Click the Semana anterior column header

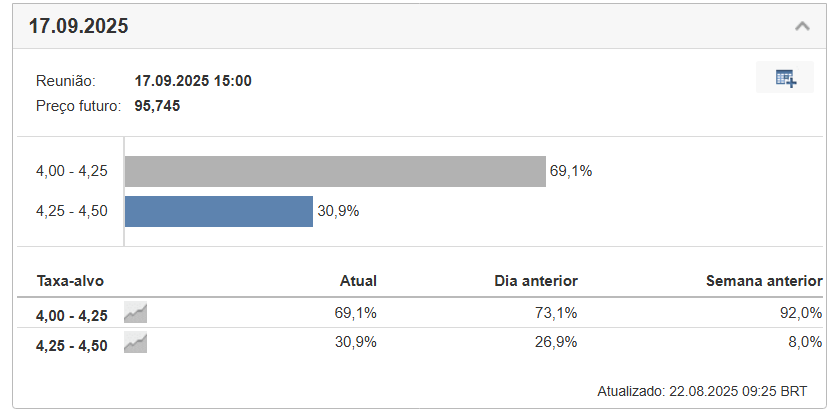pos(764,281)
